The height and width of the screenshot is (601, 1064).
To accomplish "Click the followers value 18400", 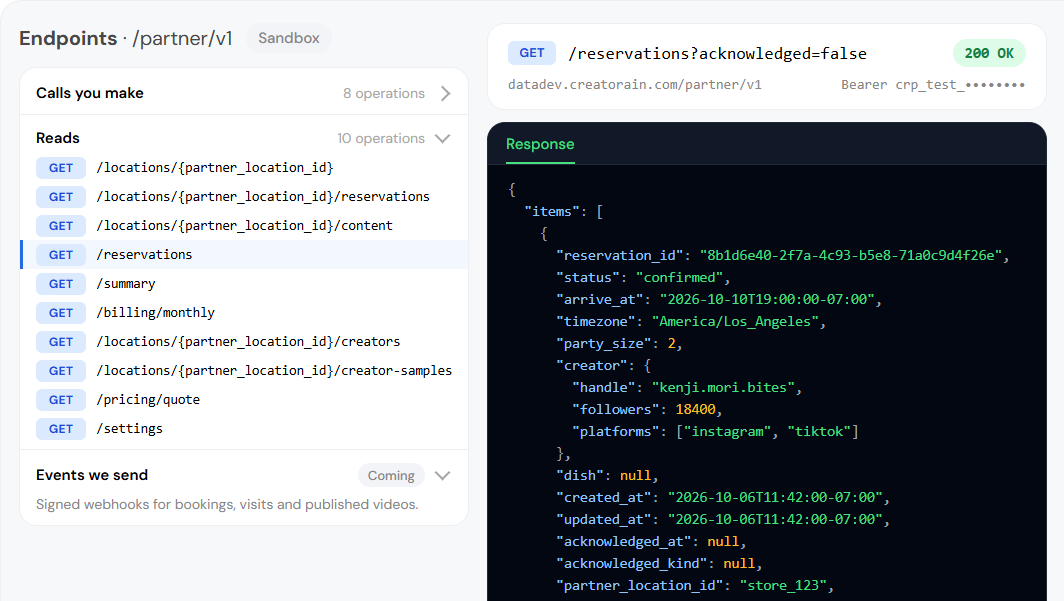I will (x=696, y=410).
